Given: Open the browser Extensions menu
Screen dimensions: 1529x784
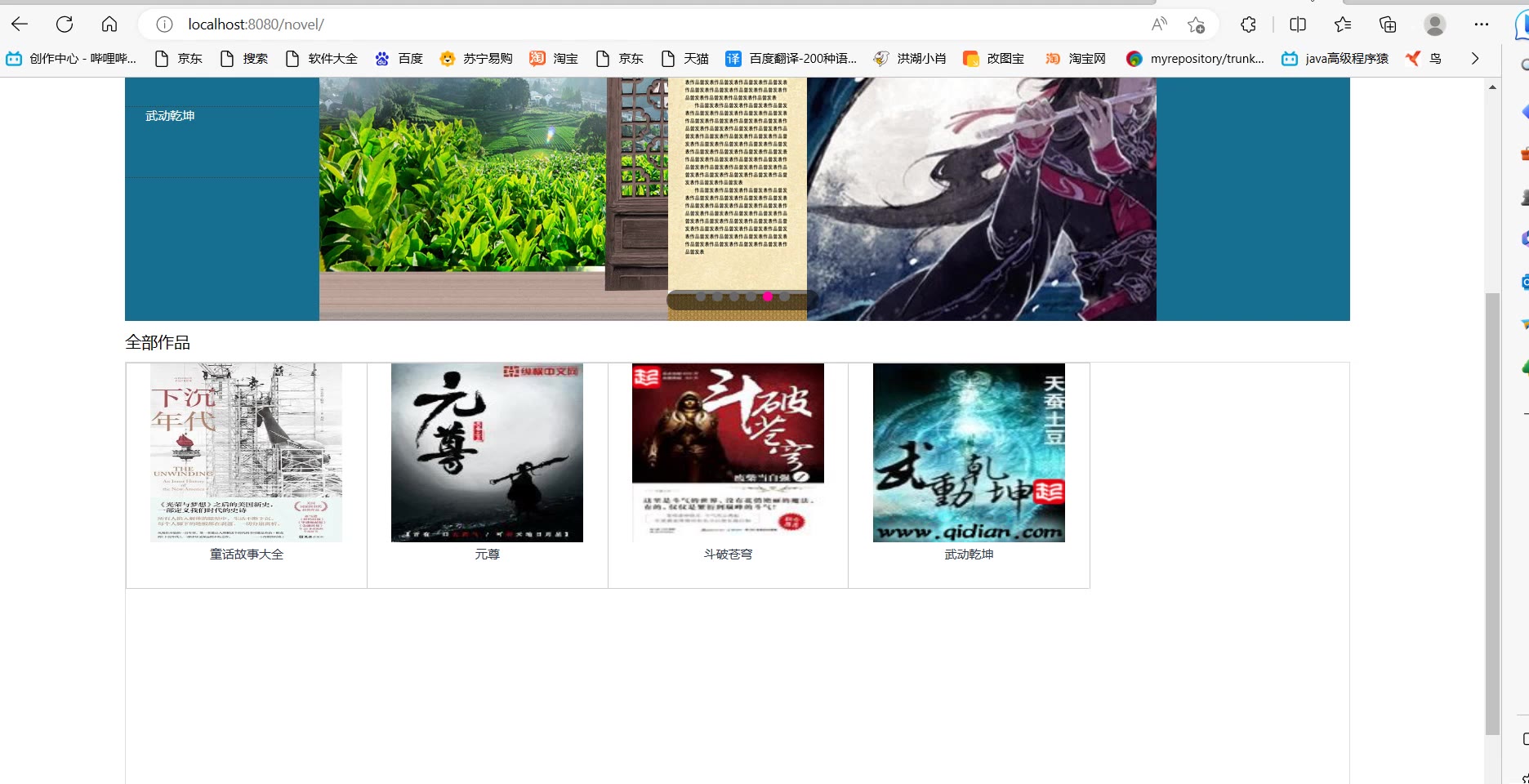Looking at the screenshot, I should [x=1248, y=24].
